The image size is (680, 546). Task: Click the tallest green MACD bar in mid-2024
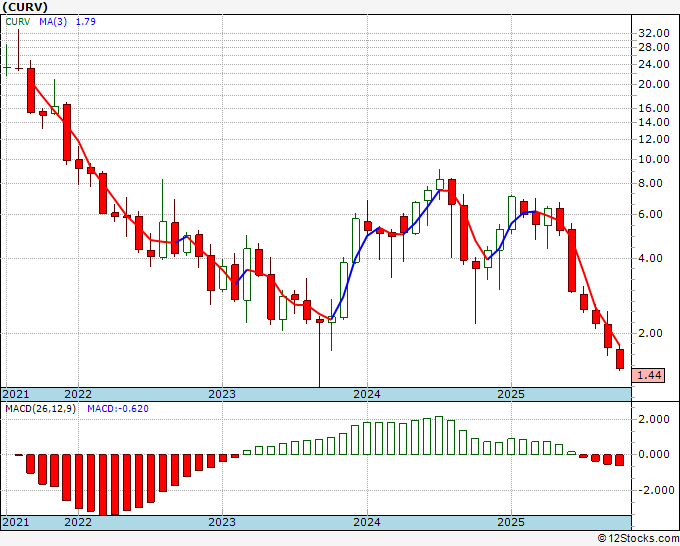pyautogui.click(x=439, y=435)
